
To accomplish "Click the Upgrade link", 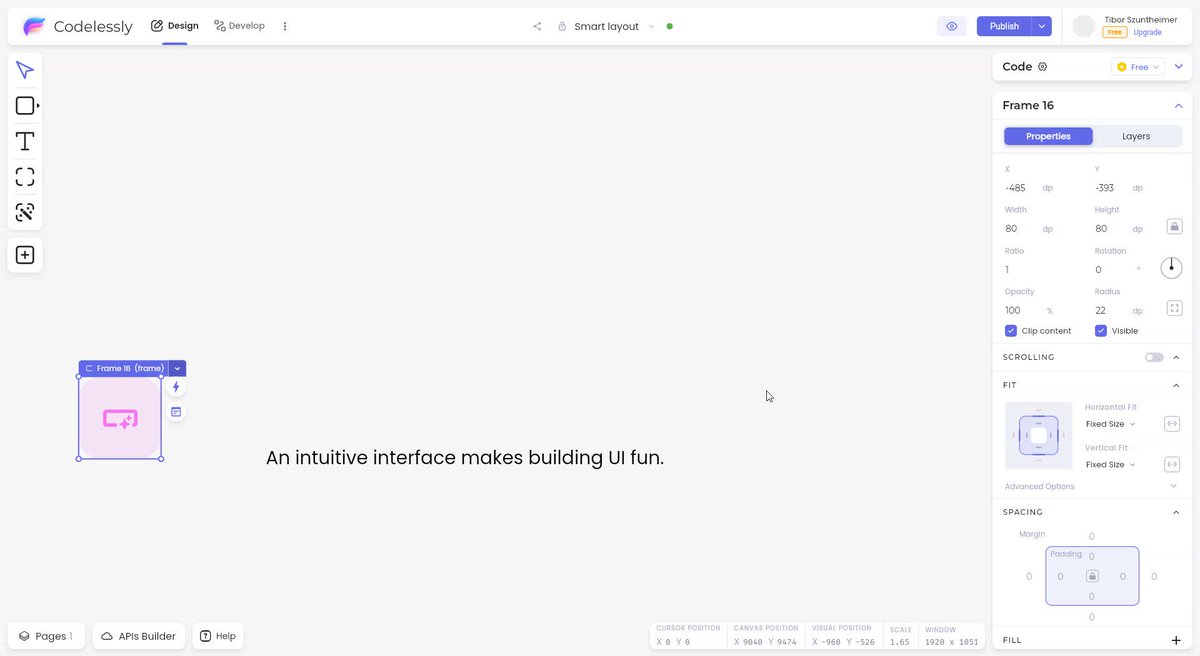I will point(1147,32).
